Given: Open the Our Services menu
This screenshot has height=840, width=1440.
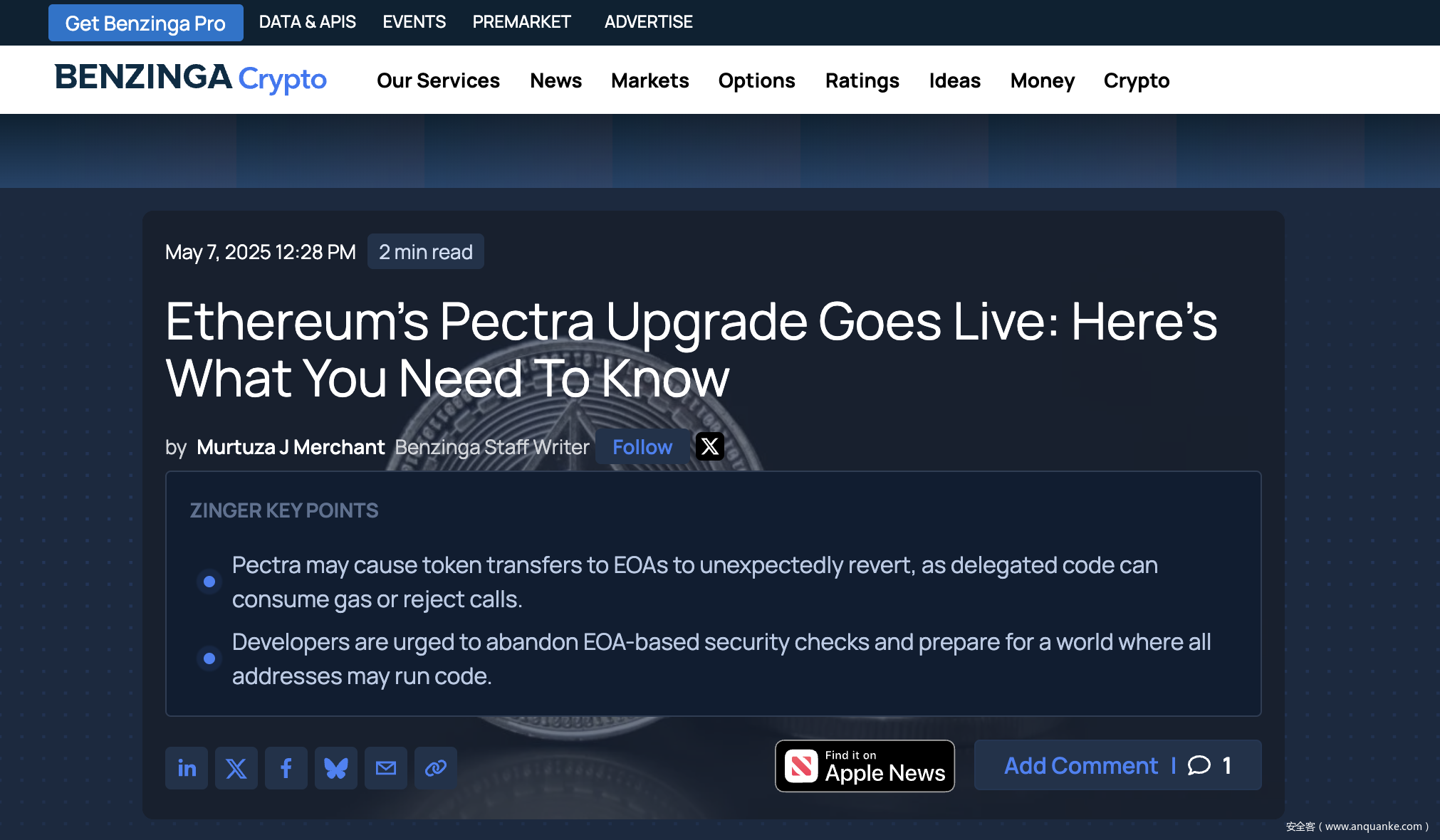Looking at the screenshot, I should pos(438,80).
